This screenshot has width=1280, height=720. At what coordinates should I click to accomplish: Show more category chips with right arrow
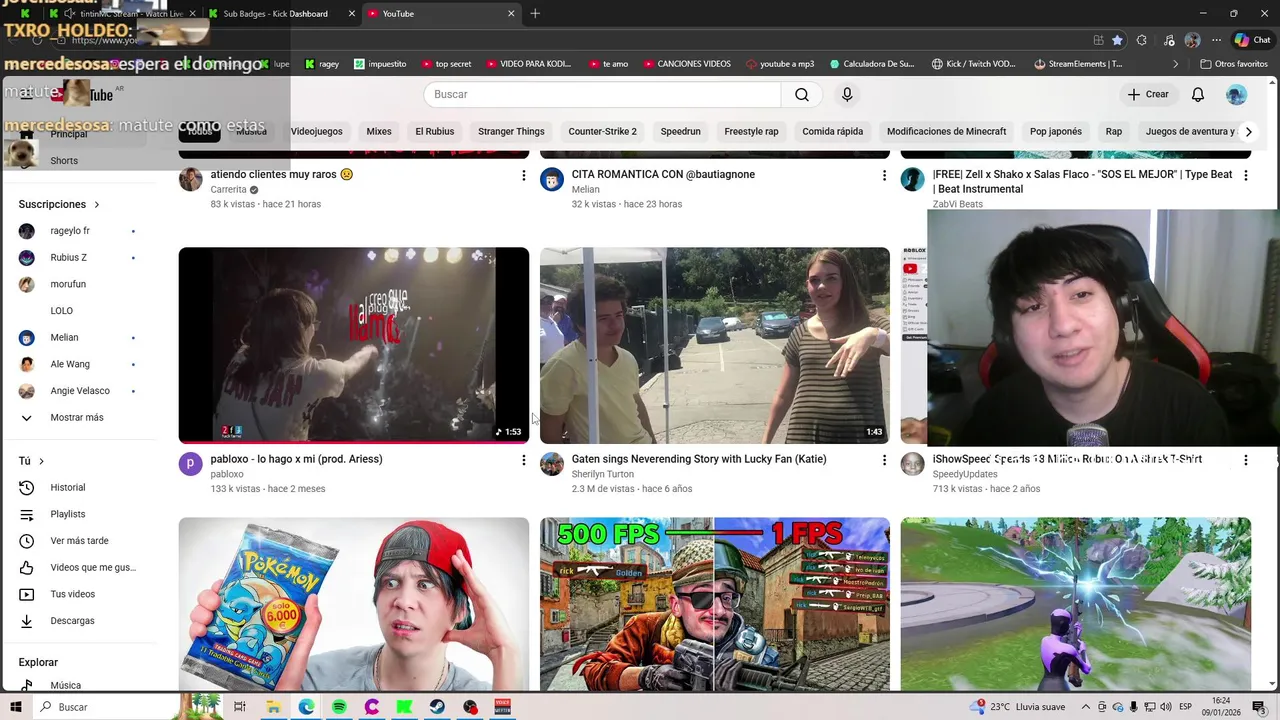(x=1248, y=132)
